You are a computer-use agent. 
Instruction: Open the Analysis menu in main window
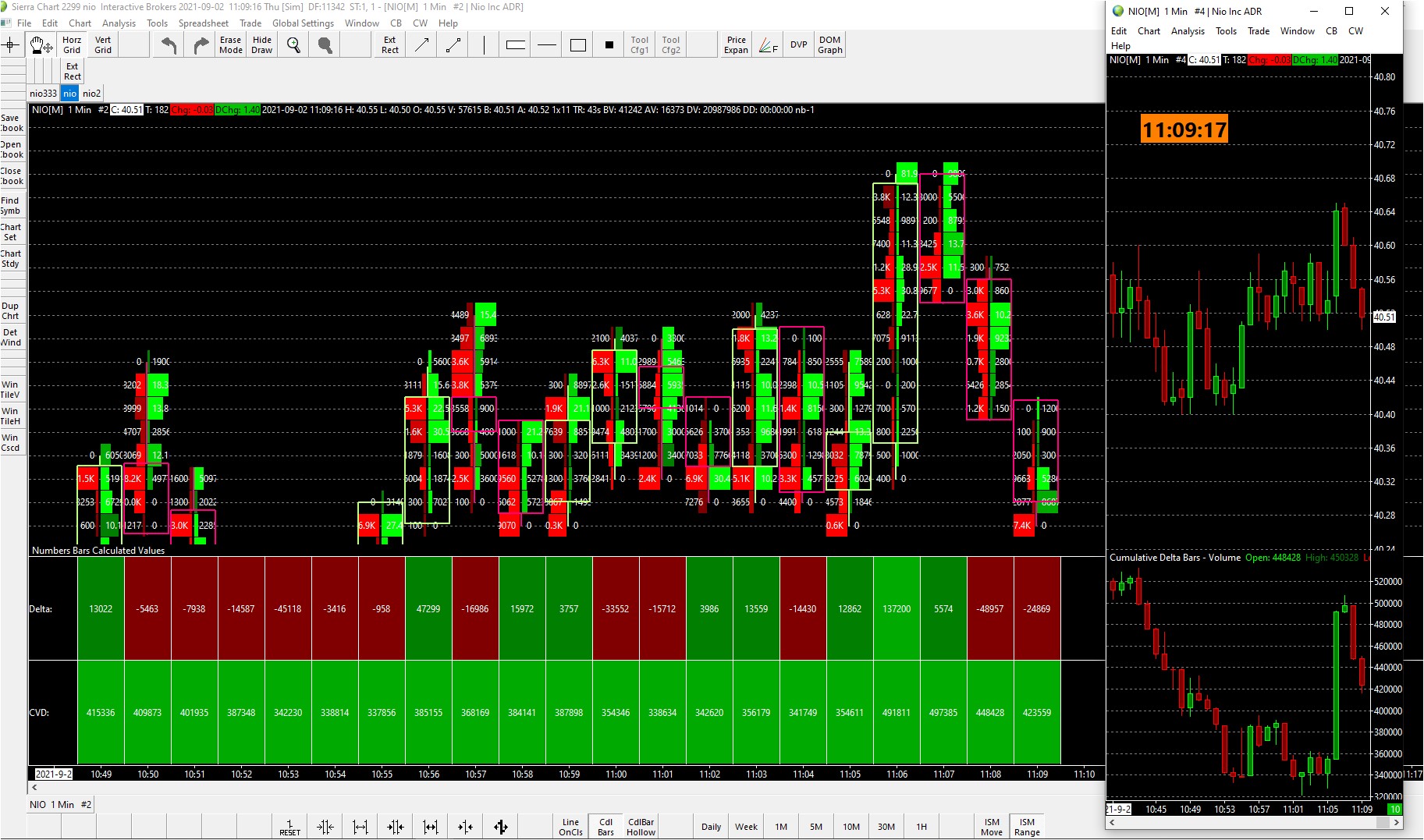pyautogui.click(x=119, y=23)
